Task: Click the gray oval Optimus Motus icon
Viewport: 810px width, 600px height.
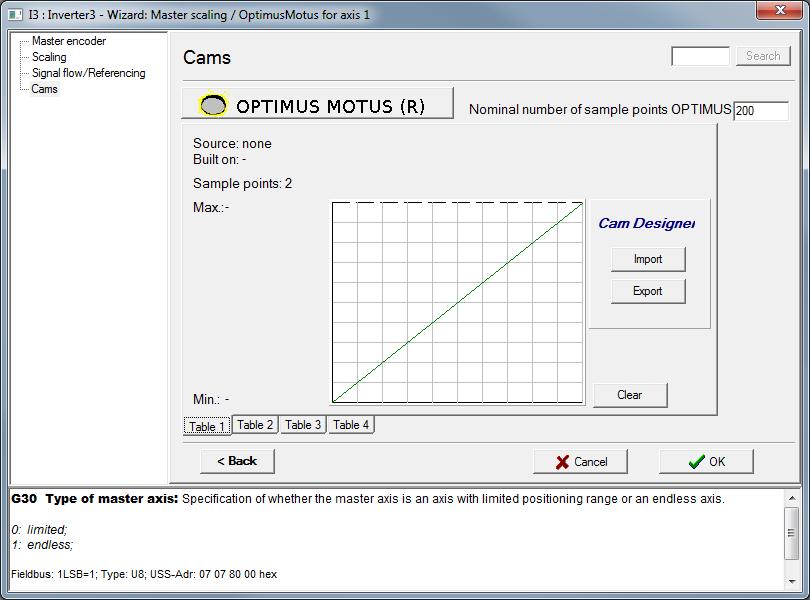Action: coord(213,105)
